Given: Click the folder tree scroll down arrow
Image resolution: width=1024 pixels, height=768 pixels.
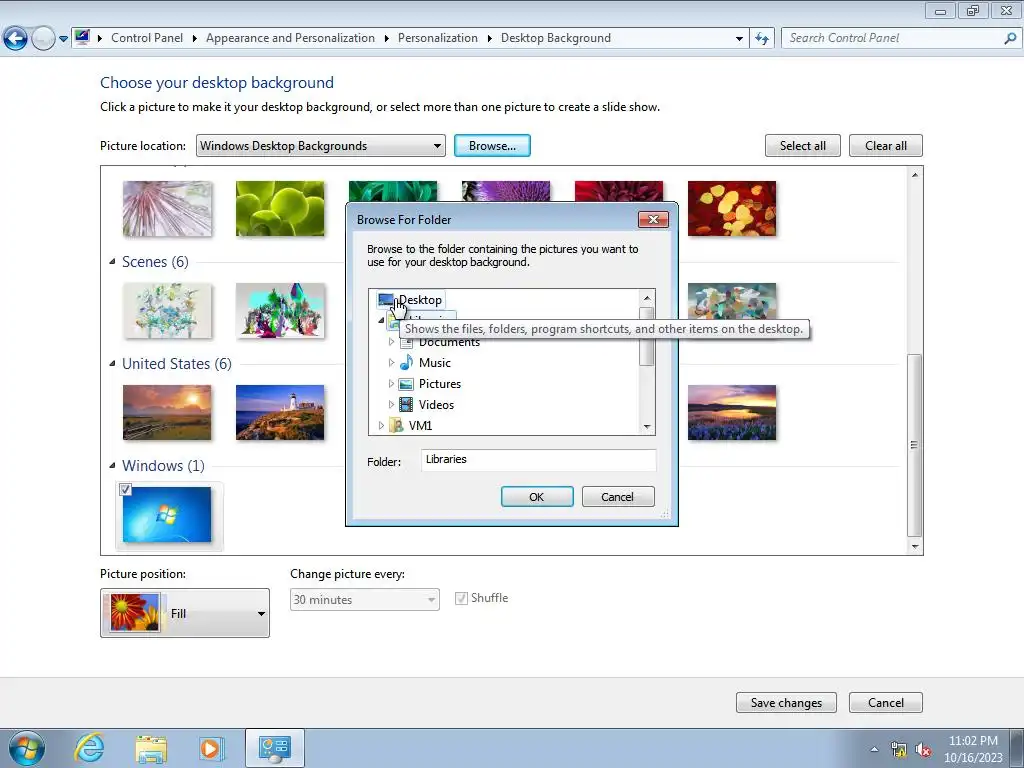Looking at the screenshot, I should point(647,426).
